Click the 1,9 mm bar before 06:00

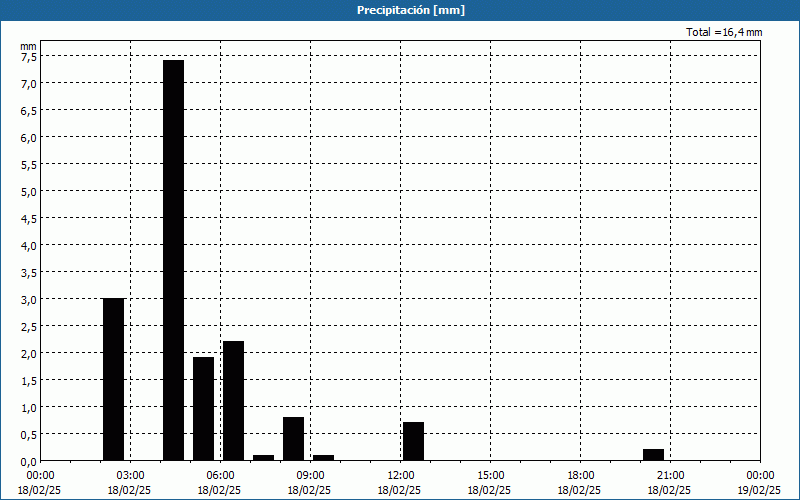[x=204, y=409]
